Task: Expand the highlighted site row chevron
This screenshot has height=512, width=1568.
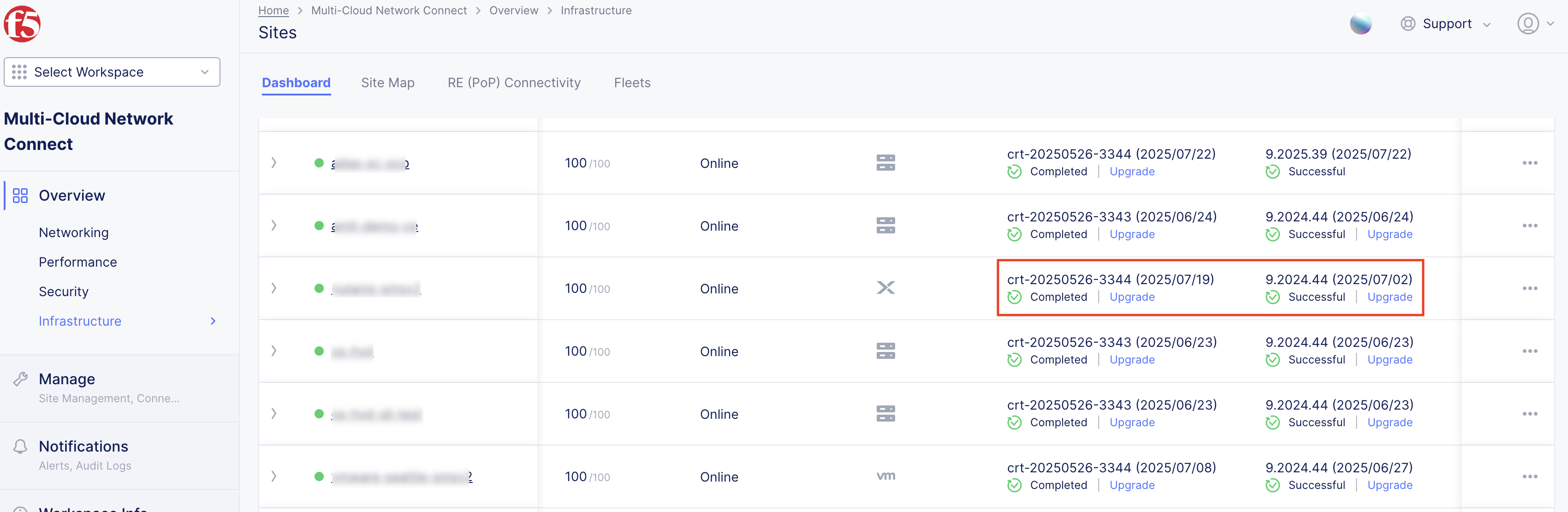Action: [273, 289]
